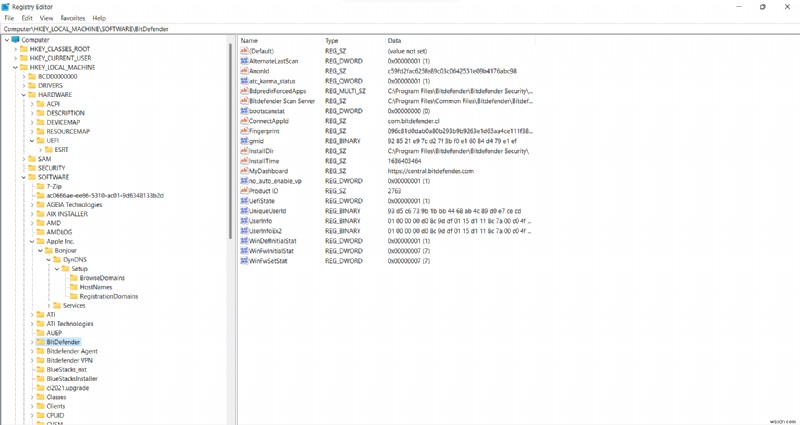The width and height of the screenshot is (800, 425).
Task: Open the Favorites menu
Action: [x=72, y=18]
